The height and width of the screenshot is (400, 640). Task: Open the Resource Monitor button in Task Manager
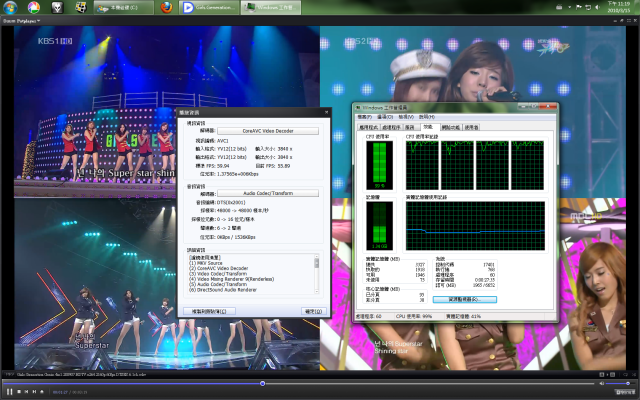coord(464,300)
